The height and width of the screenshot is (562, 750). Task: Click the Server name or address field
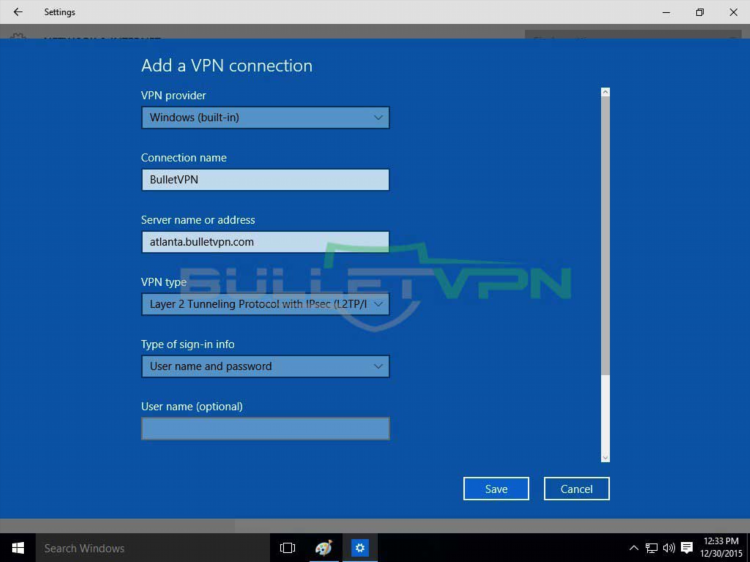[x=265, y=242]
